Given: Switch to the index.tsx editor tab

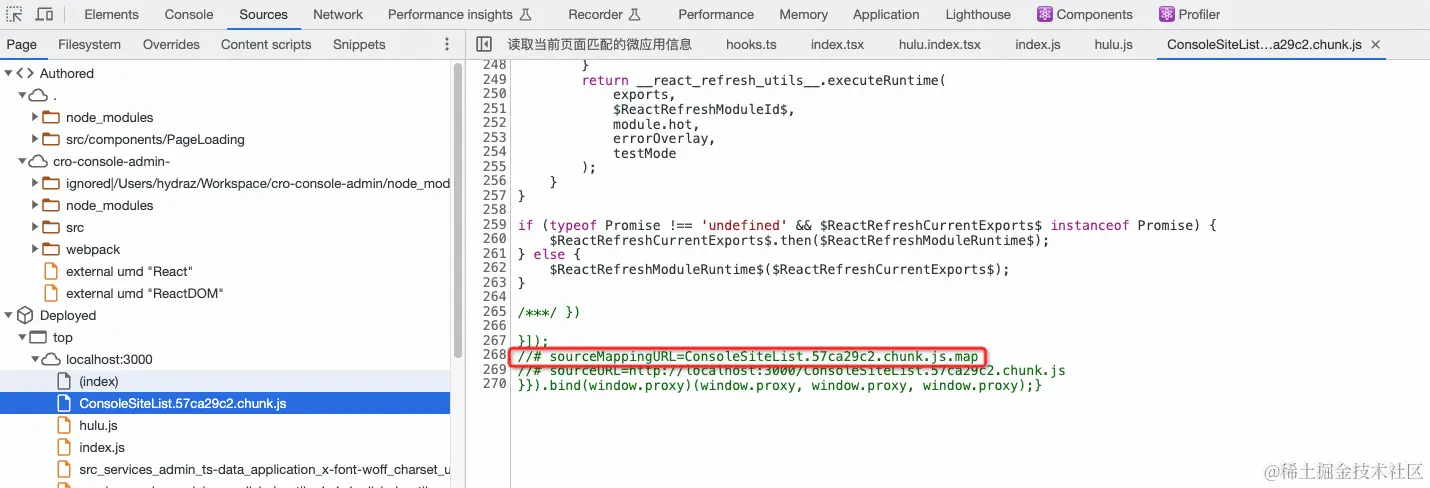Looking at the screenshot, I should click(837, 44).
